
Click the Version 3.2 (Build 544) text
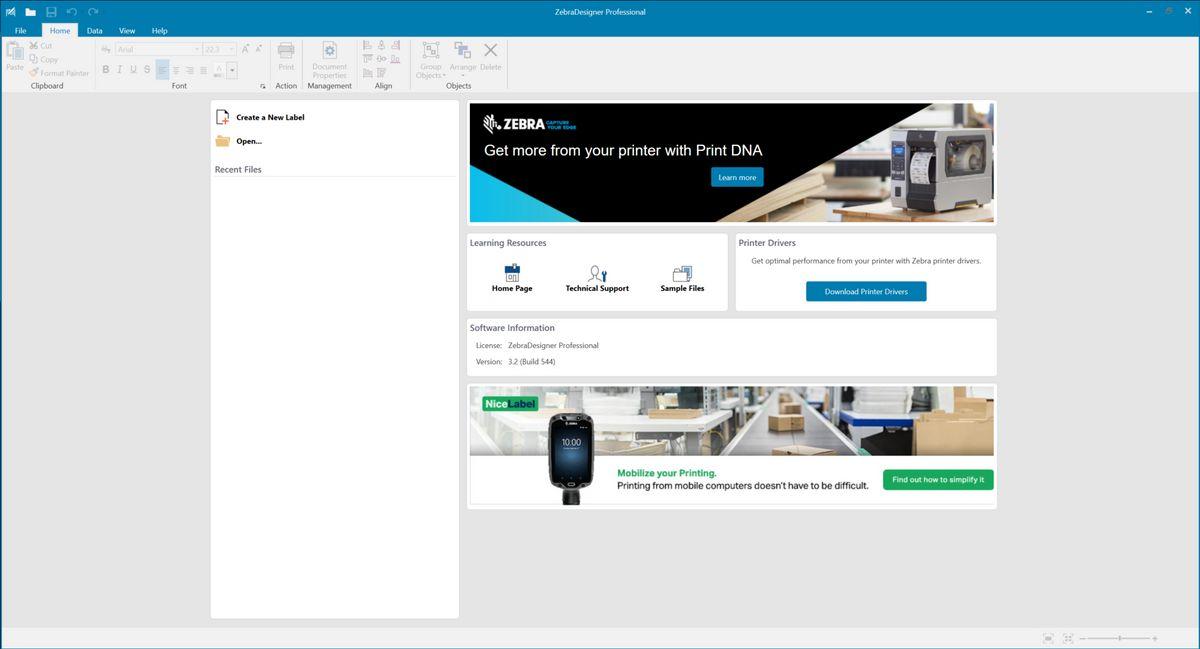point(516,362)
